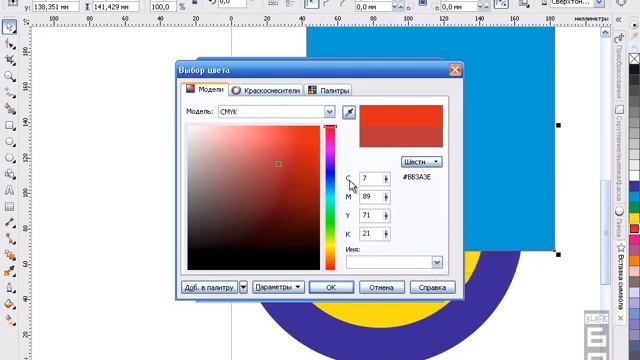Click the height field 141,429 мм
640x360 pixels.
click(x=116, y=7)
